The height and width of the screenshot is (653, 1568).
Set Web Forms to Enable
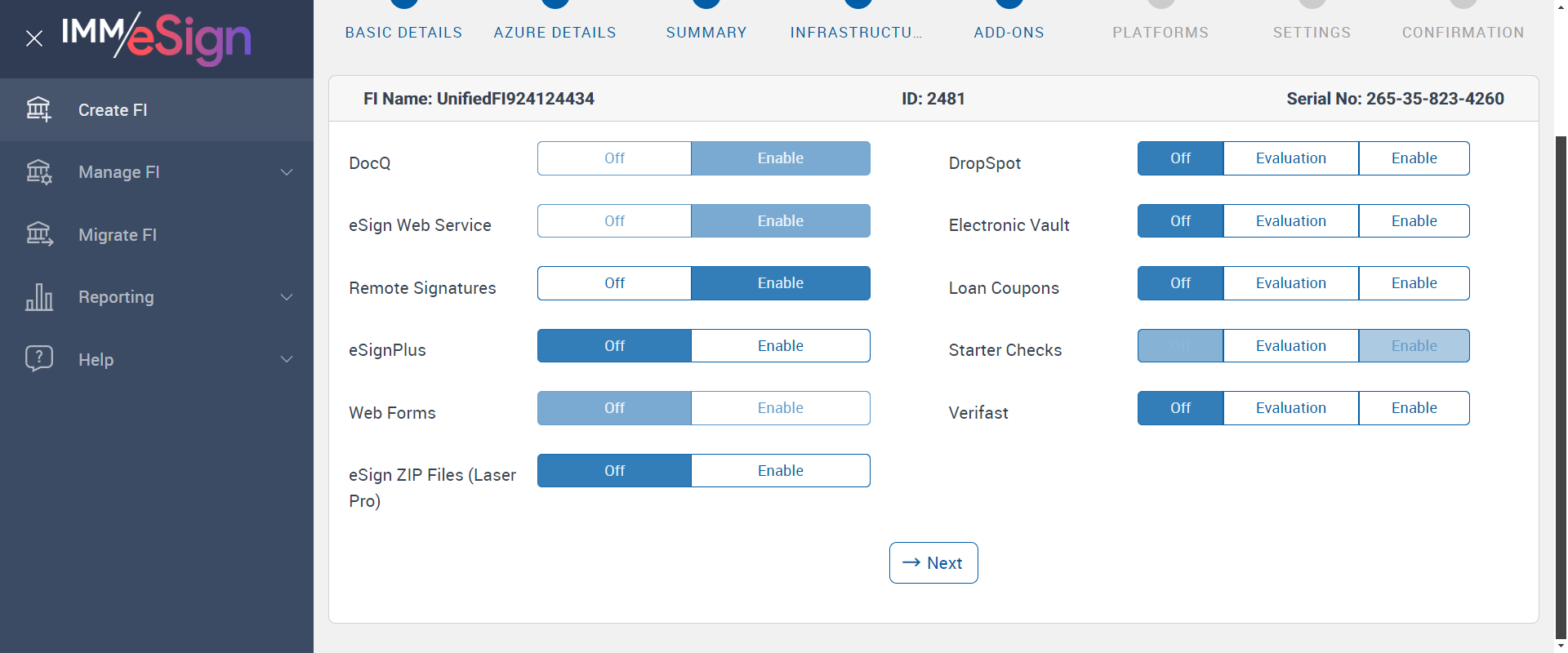point(781,408)
